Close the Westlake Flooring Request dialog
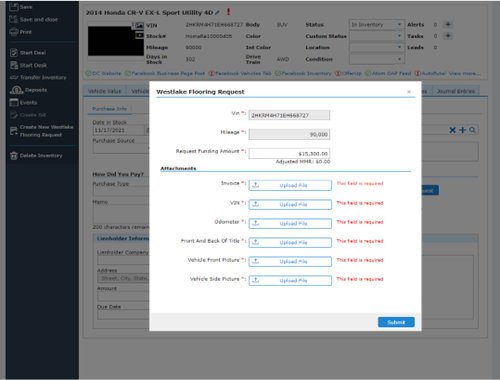Image resolution: width=500 pixels, height=380 pixels. [x=409, y=92]
